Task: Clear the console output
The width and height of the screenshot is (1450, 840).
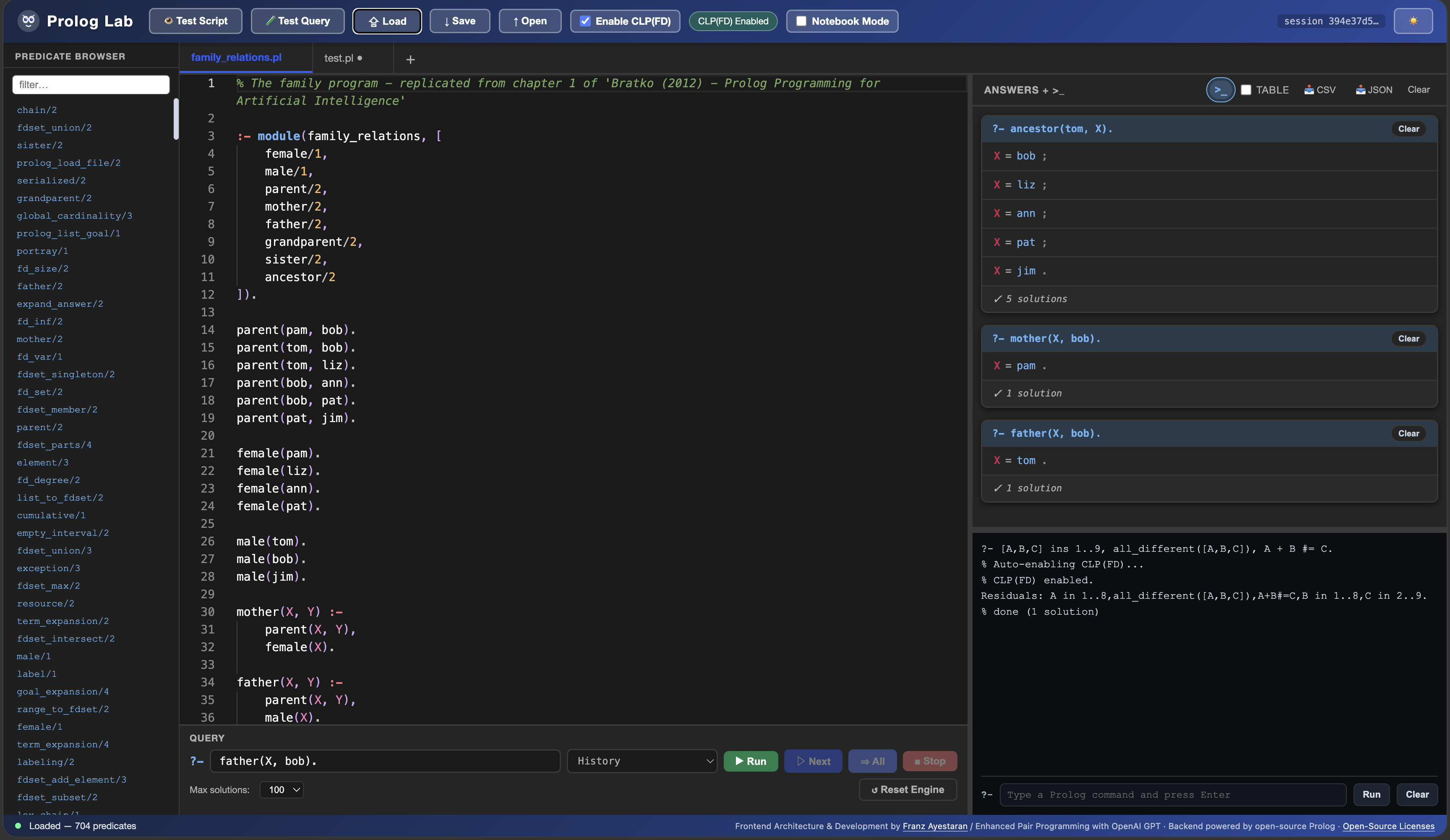Action: [1417, 795]
